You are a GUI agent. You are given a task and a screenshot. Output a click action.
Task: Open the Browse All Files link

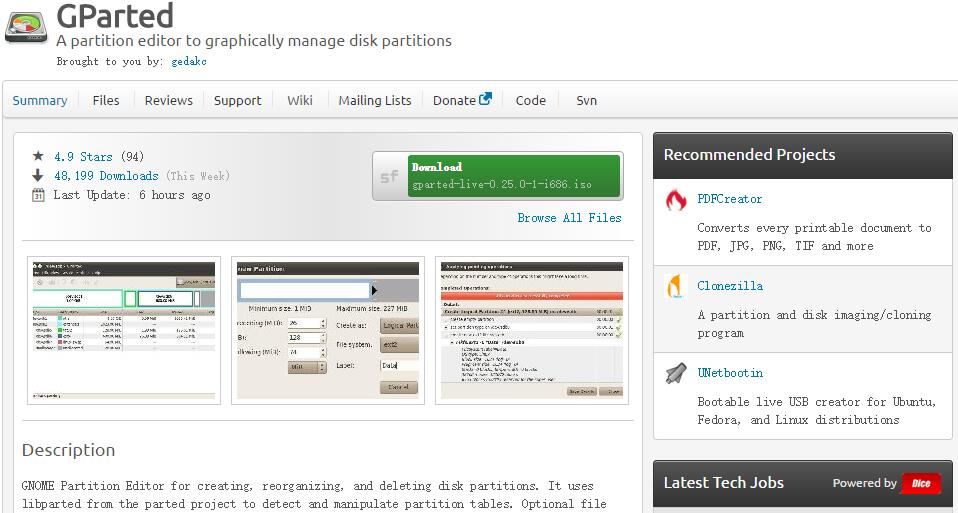click(569, 217)
